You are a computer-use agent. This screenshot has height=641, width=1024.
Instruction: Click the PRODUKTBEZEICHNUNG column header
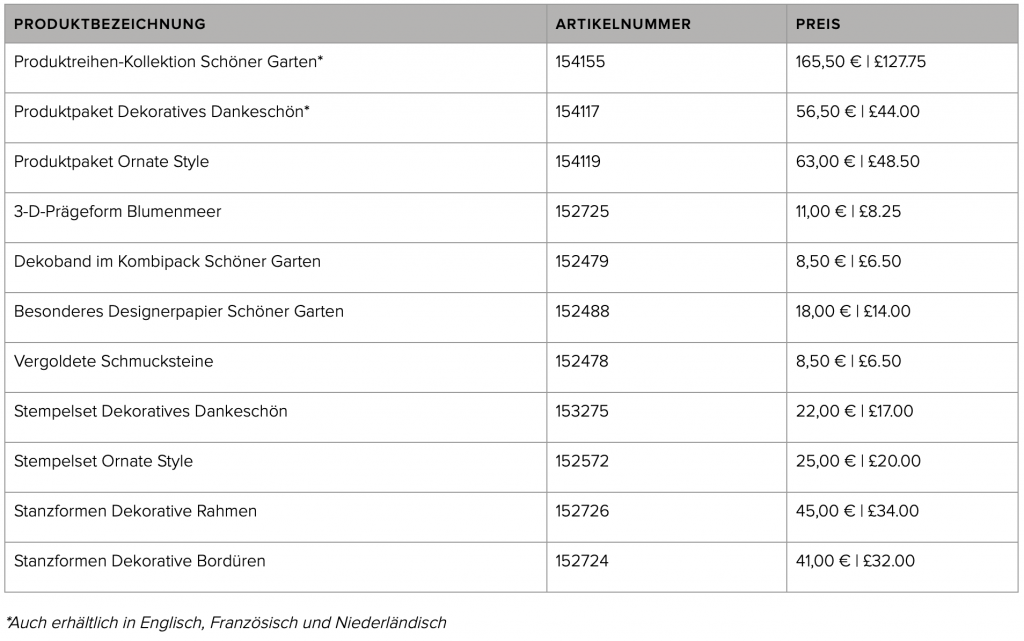[110, 24]
